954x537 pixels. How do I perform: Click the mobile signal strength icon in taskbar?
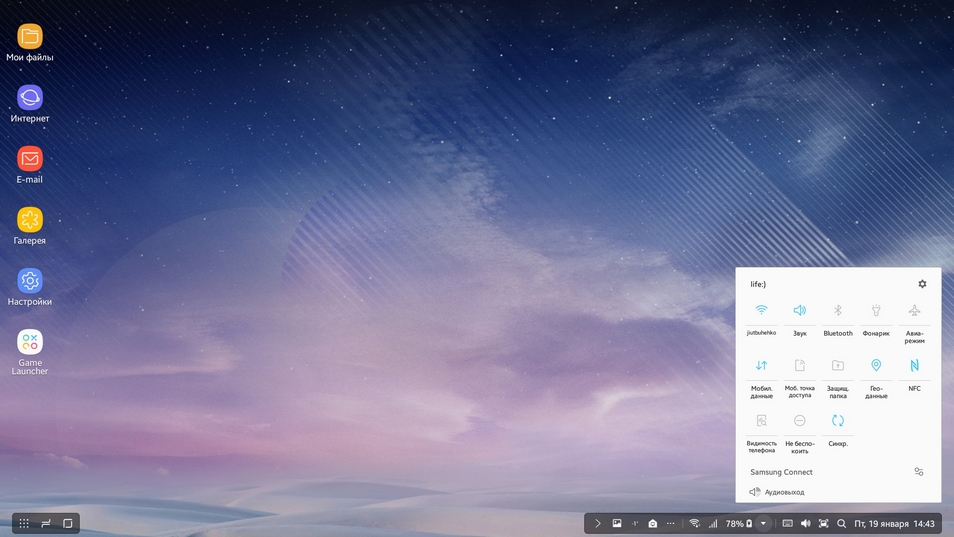712,523
